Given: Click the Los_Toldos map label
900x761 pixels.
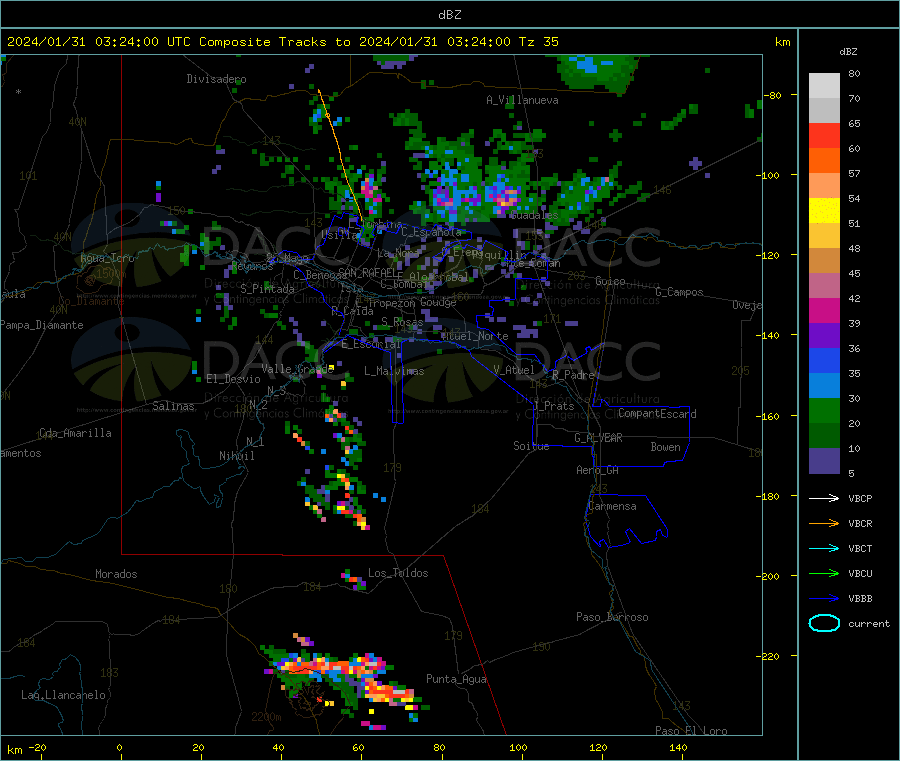Looking at the screenshot, I should pos(398,573).
